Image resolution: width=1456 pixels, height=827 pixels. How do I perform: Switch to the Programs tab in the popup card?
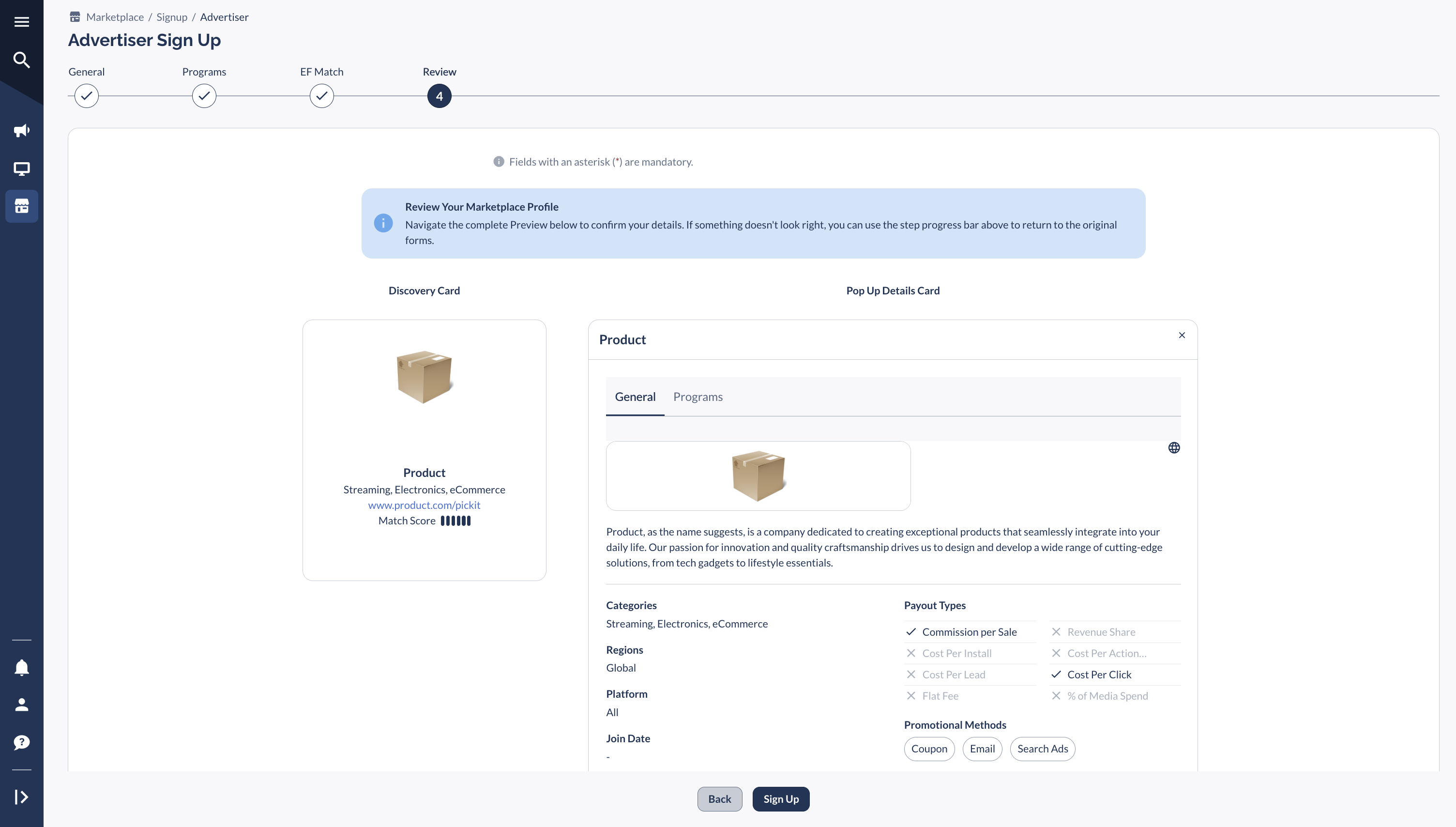[x=698, y=397]
